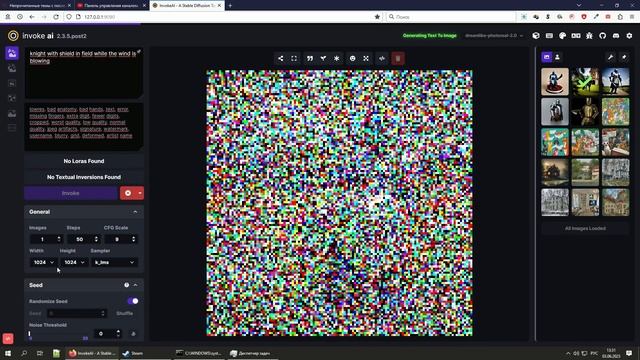Click the Invoke button
This screenshot has width=640, height=360.
click(71, 193)
